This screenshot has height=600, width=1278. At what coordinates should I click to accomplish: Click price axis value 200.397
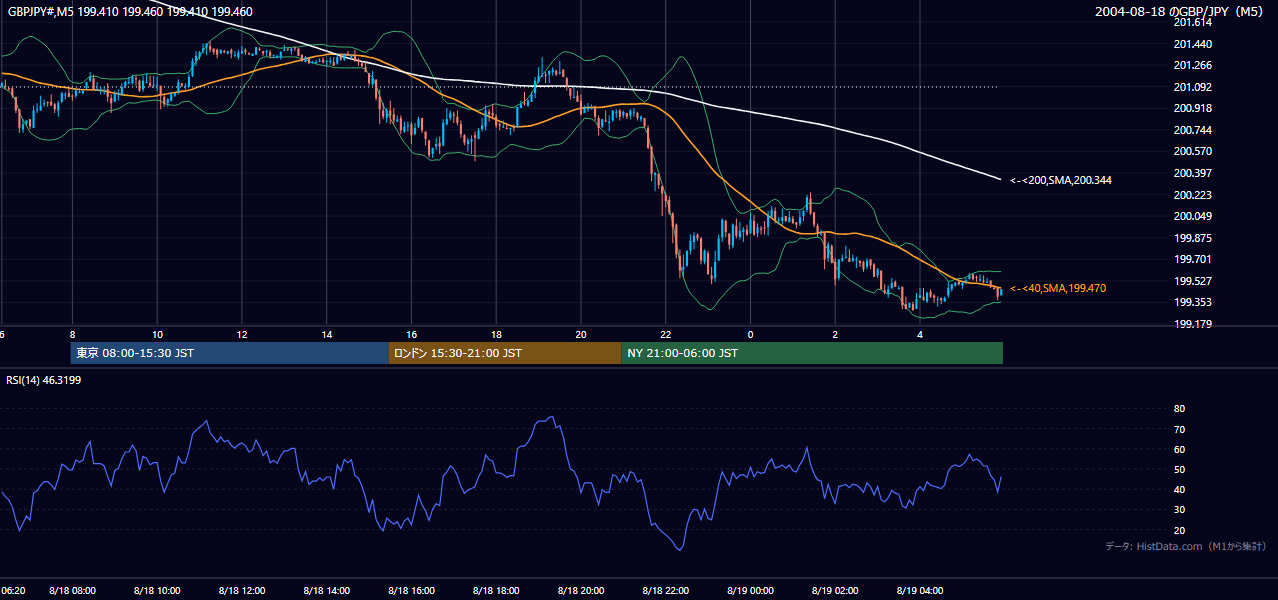(x=1193, y=173)
